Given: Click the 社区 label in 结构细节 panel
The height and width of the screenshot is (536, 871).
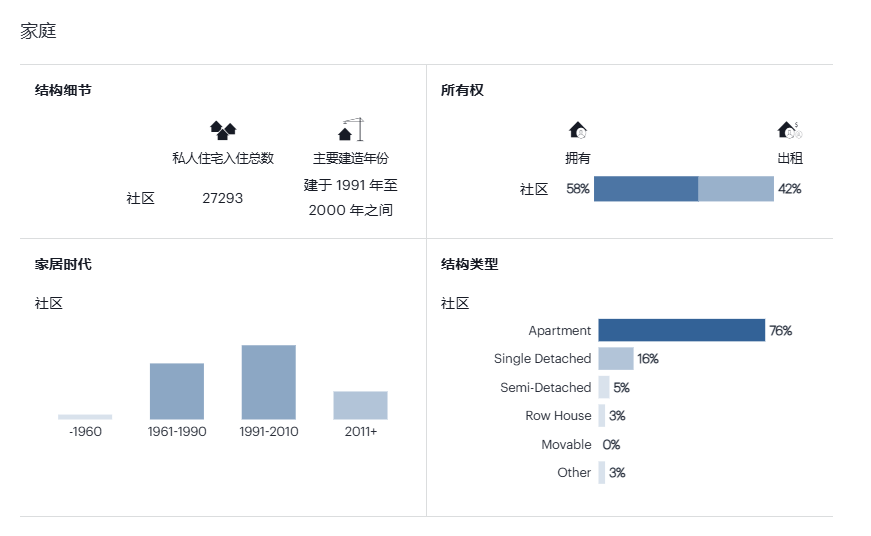Looking at the screenshot, I should (x=141, y=198).
